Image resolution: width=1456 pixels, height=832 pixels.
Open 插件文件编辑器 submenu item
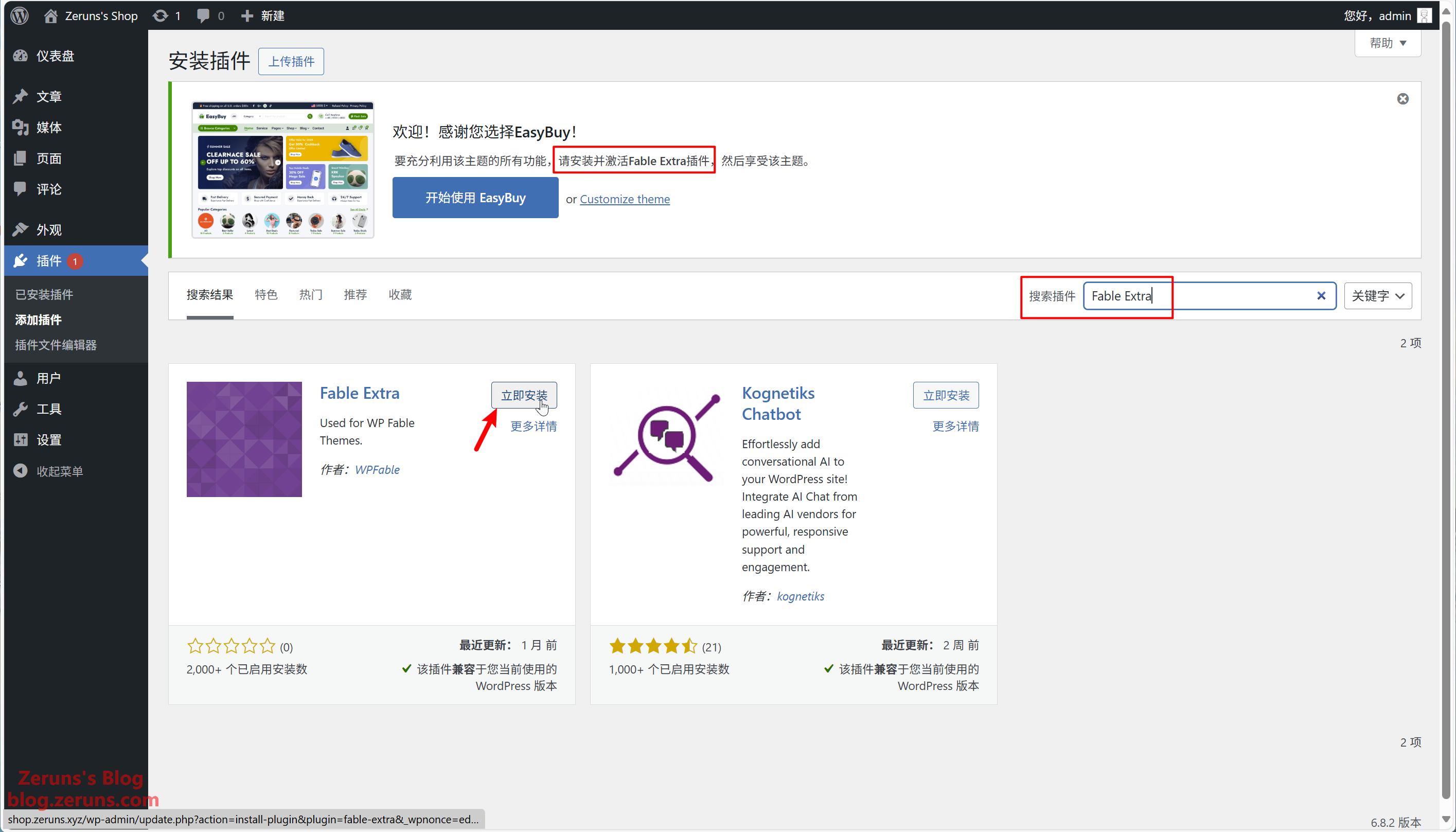56,345
